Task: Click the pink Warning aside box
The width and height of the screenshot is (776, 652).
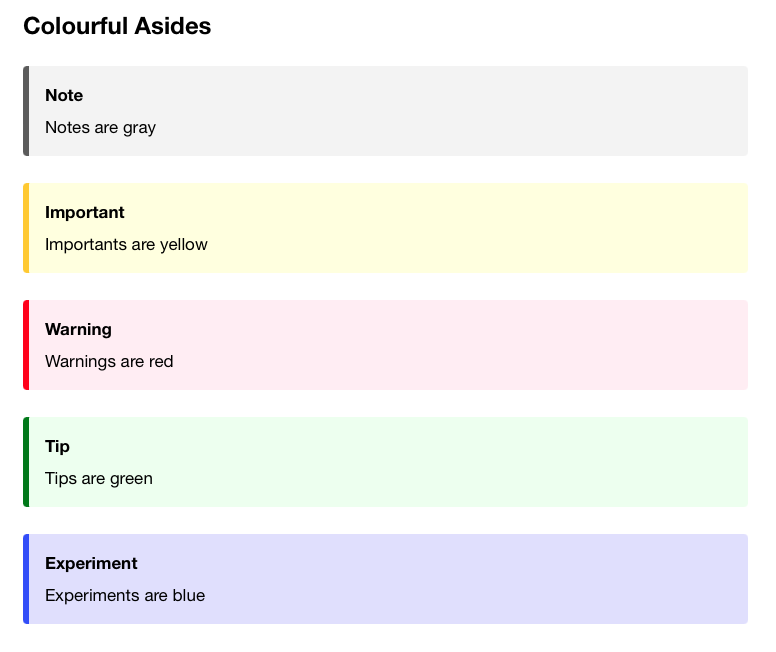Action: tap(386, 345)
